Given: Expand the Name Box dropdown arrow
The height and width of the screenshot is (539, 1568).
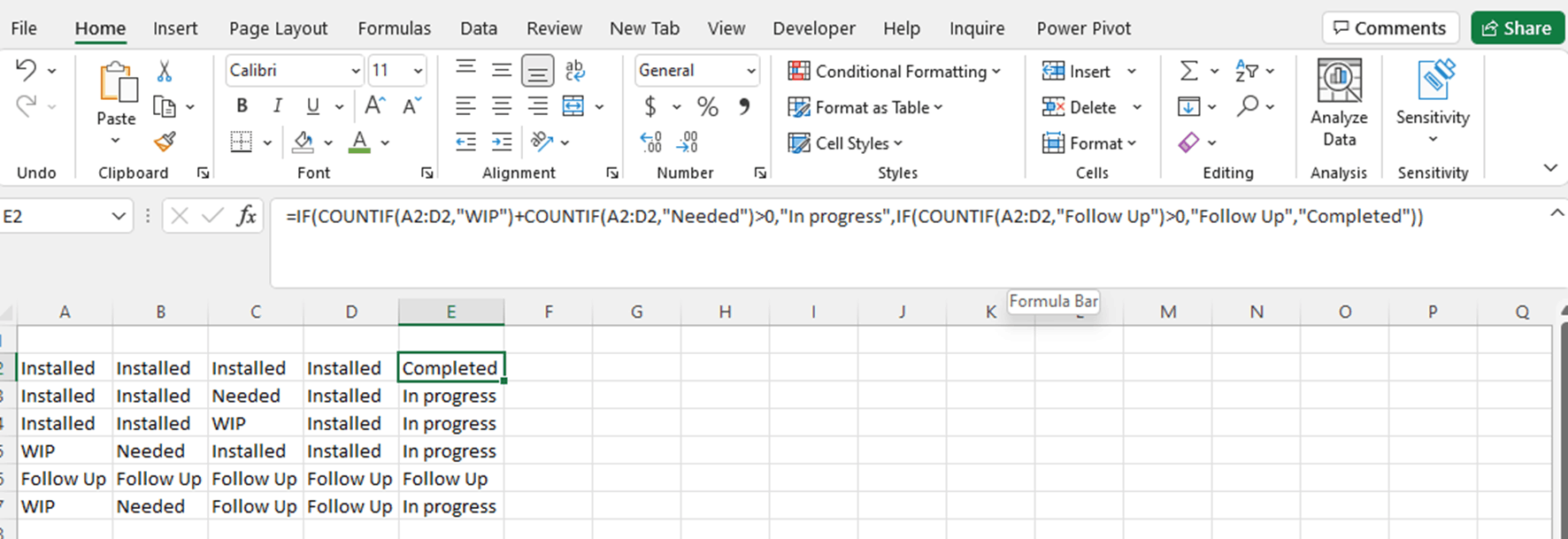Looking at the screenshot, I should click(118, 216).
